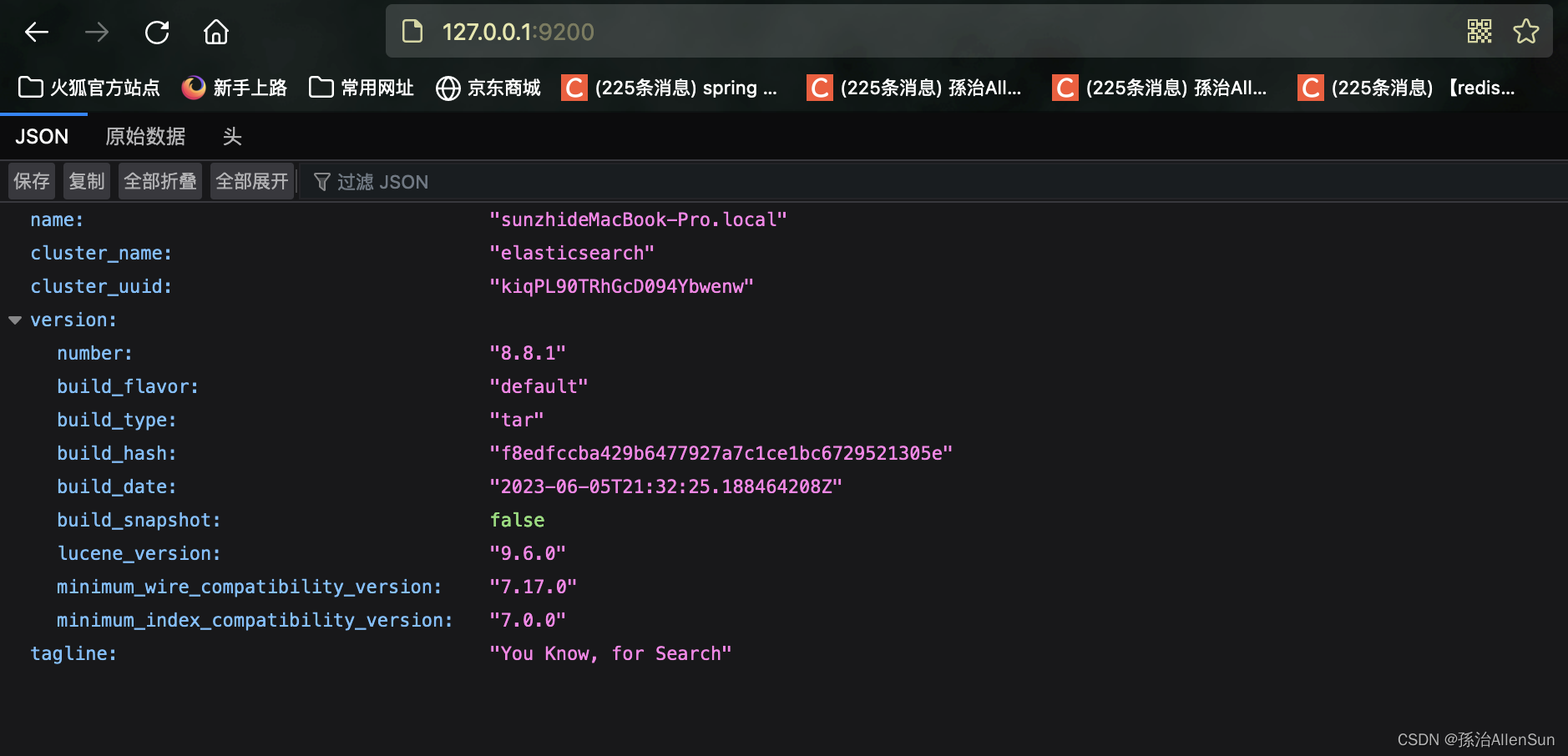Select the value "9.6.0"

pyautogui.click(x=528, y=554)
